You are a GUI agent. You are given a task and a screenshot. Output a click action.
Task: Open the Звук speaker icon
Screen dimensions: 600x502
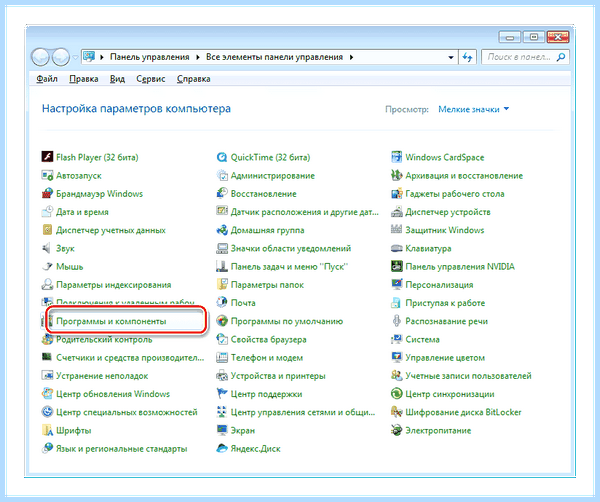coord(47,248)
